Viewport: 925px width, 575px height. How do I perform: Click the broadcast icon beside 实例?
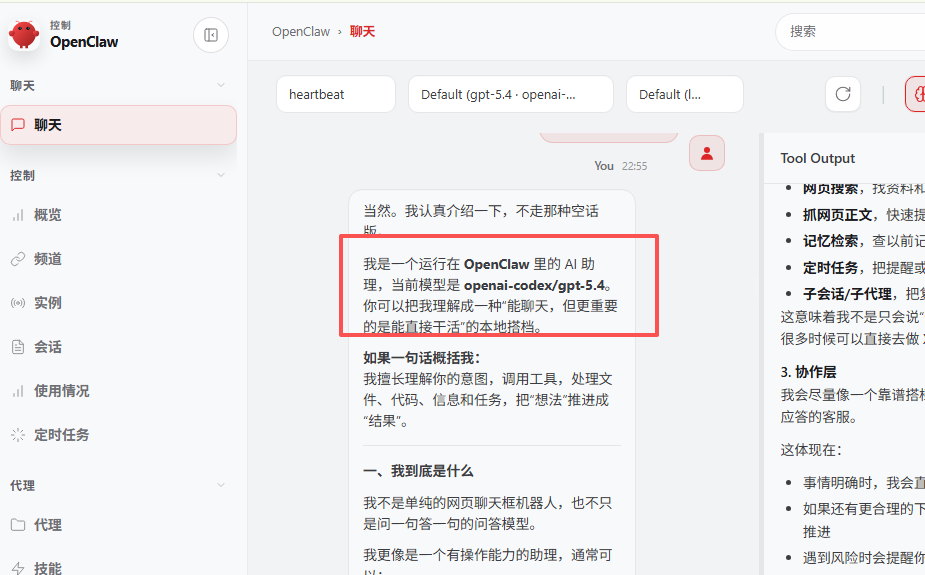pos(18,303)
